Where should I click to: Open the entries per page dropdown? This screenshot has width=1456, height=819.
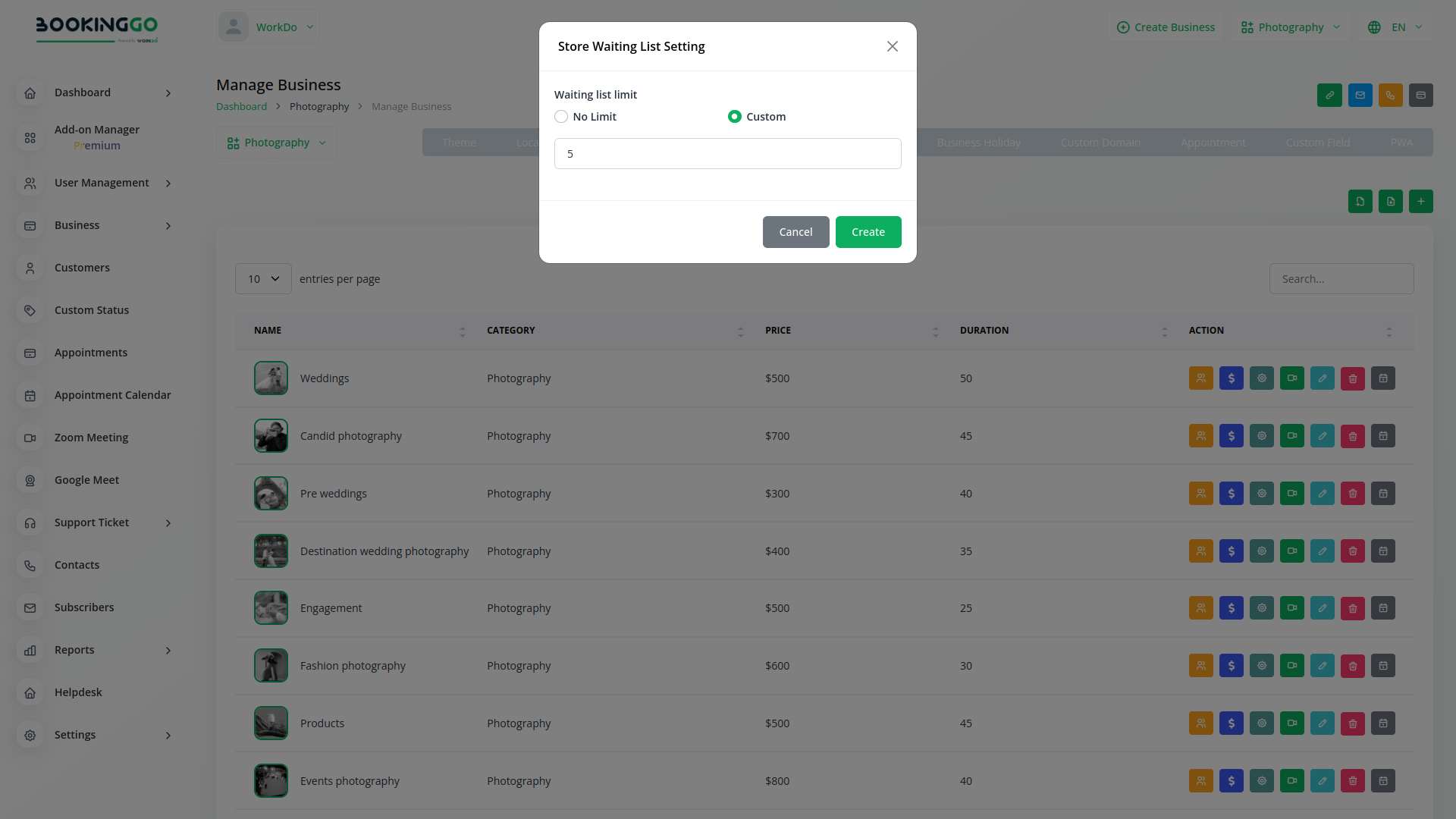[263, 279]
